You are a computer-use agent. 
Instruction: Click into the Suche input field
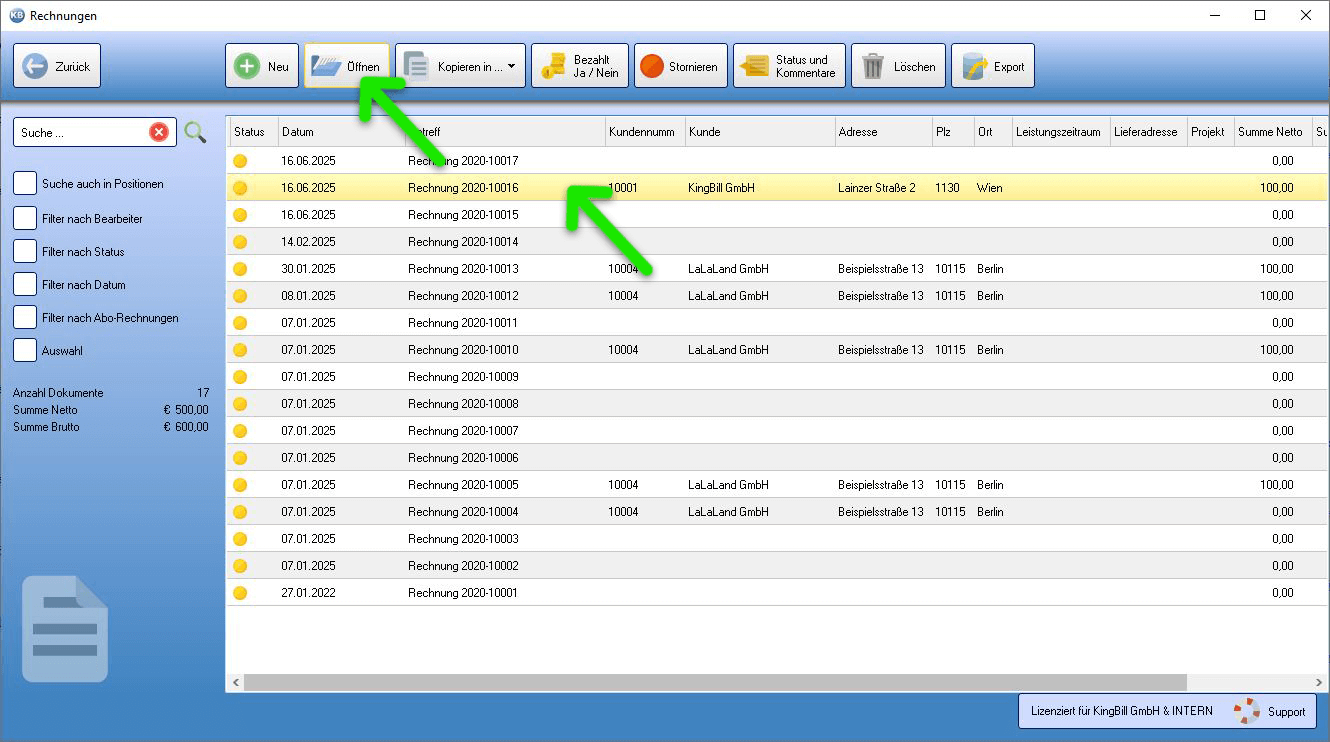82,132
